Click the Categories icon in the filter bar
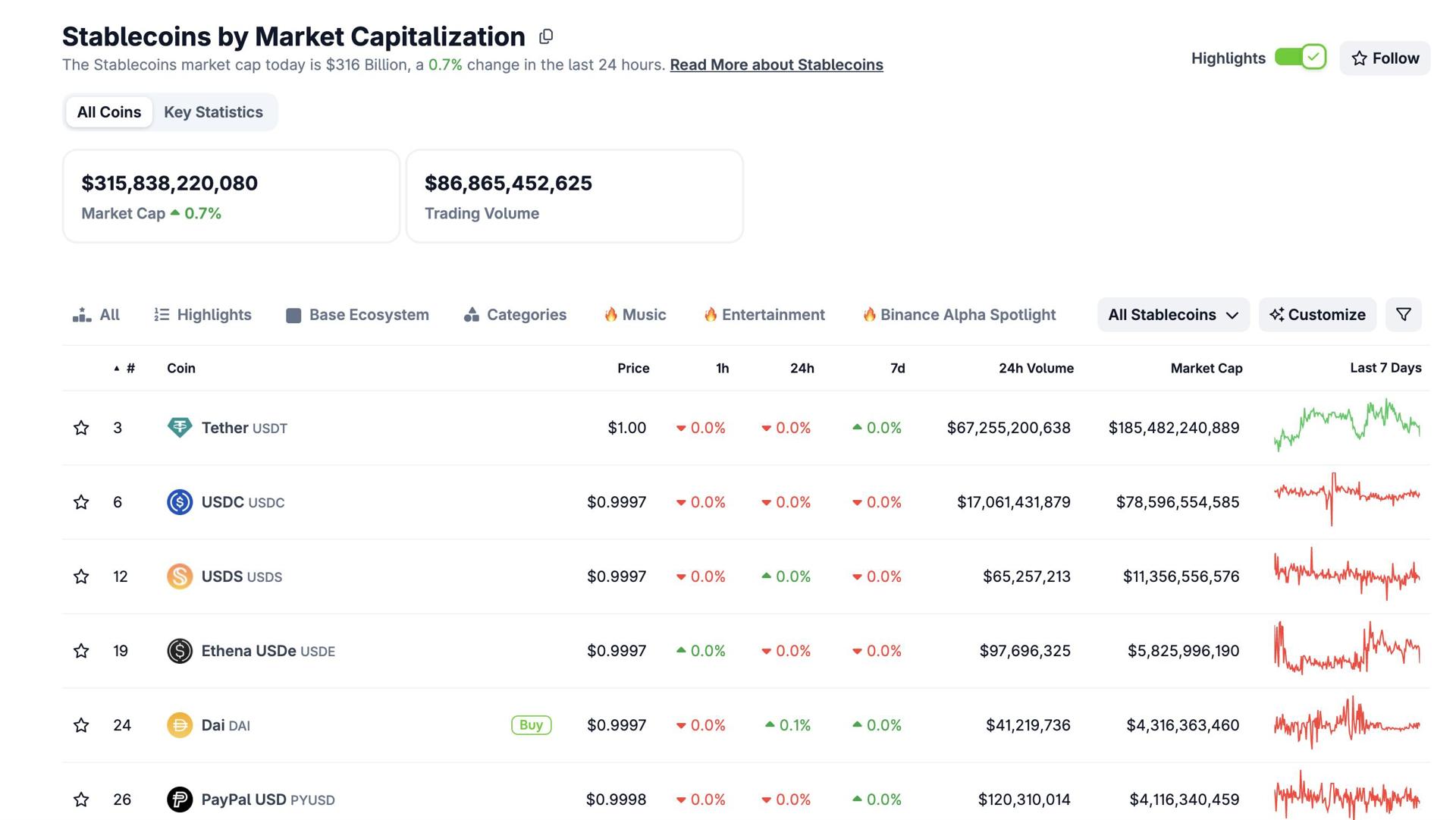 (471, 314)
